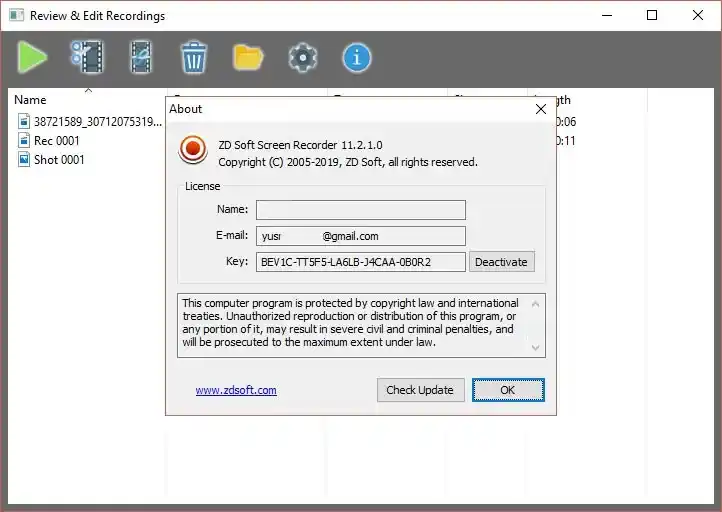Select the 38721589_30712075319 file icon
This screenshot has height=512, width=722.
click(x=24, y=122)
